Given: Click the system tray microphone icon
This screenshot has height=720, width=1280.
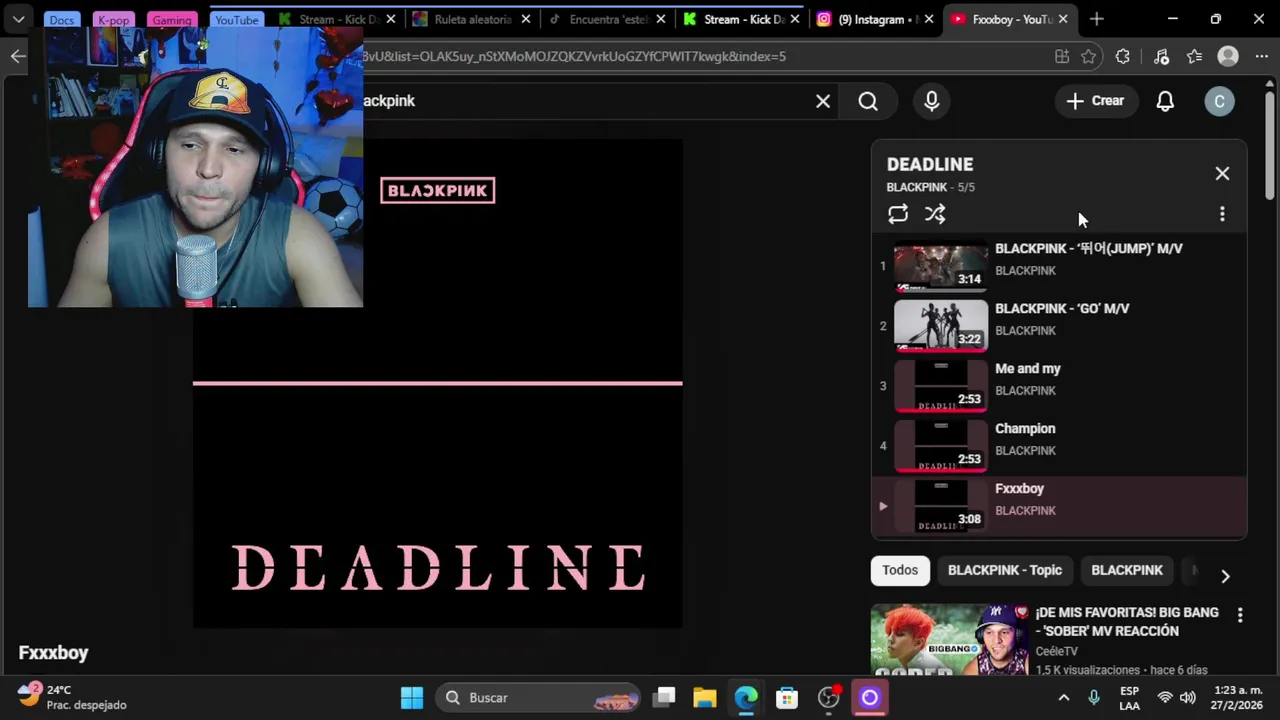Looking at the screenshot, I should point(1093,698).
